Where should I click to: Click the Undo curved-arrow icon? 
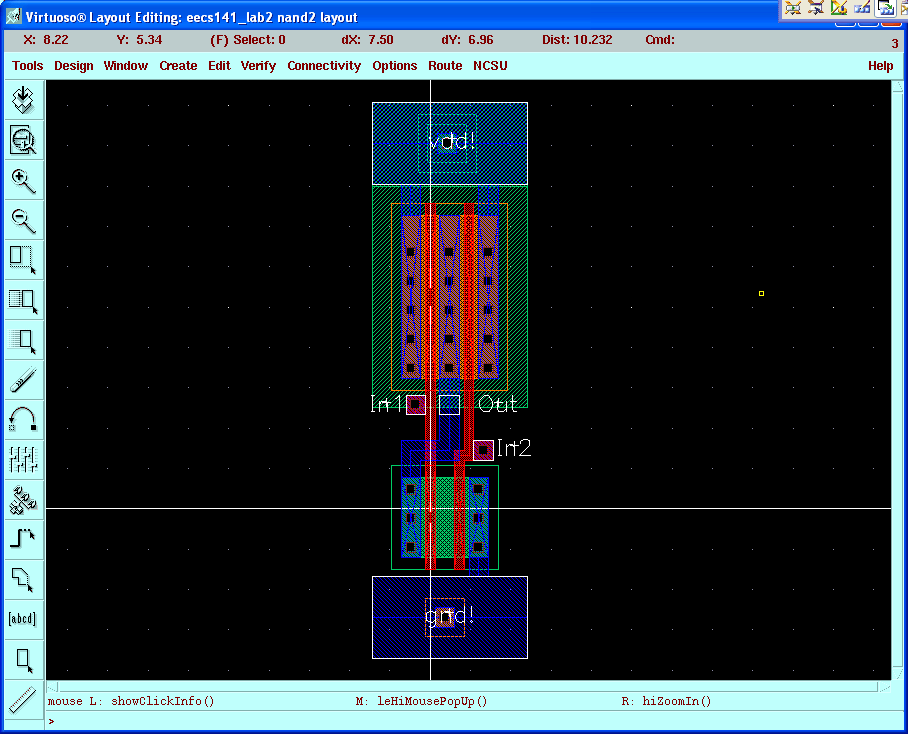(x=23, y=419)
